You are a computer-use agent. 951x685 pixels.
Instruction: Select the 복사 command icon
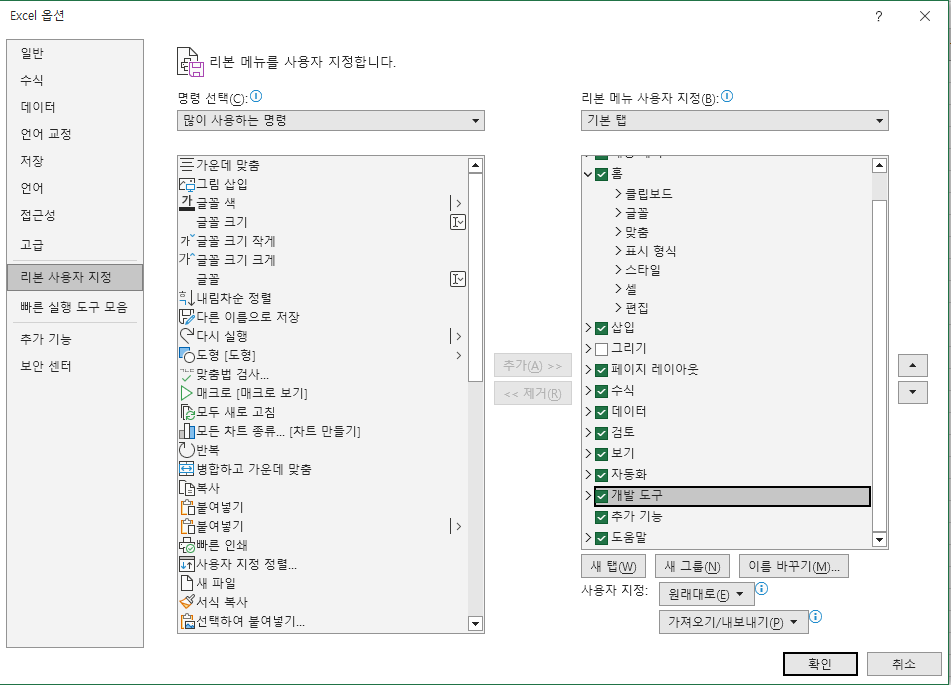coord(187,488)
